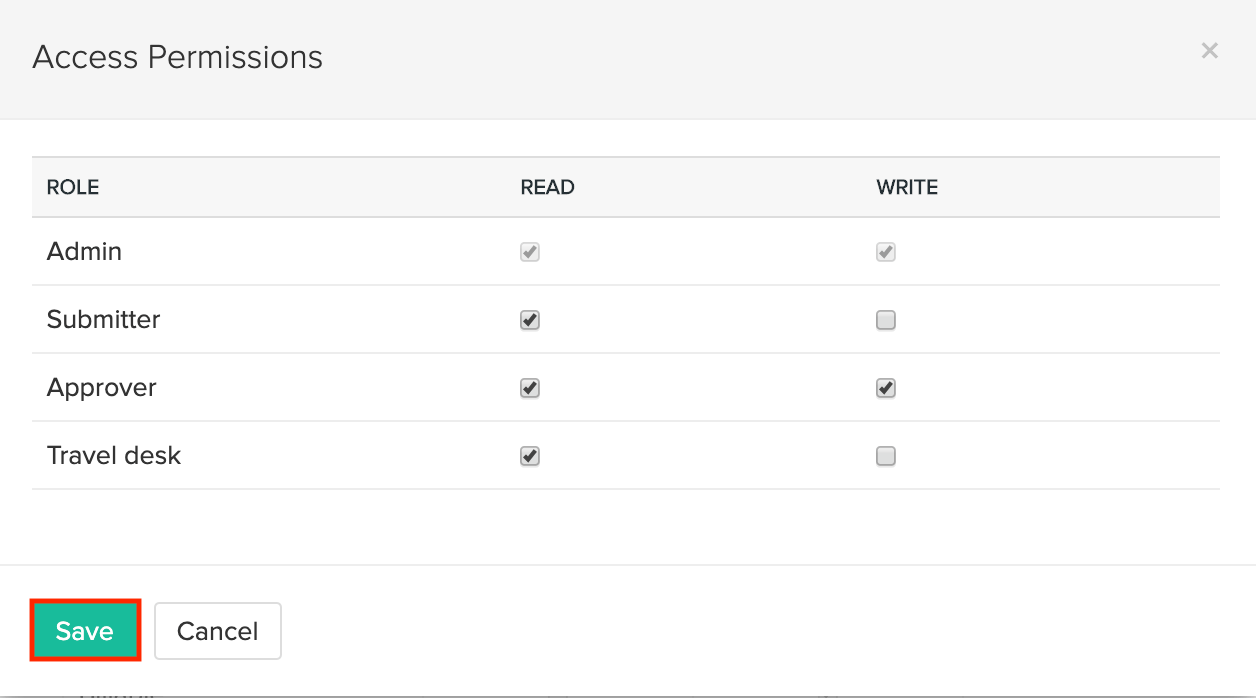Image resolution: width=1256 pixels, height=698 pixels.
Task: Uncheck write permission for Approver
Action: pos(885,388)
